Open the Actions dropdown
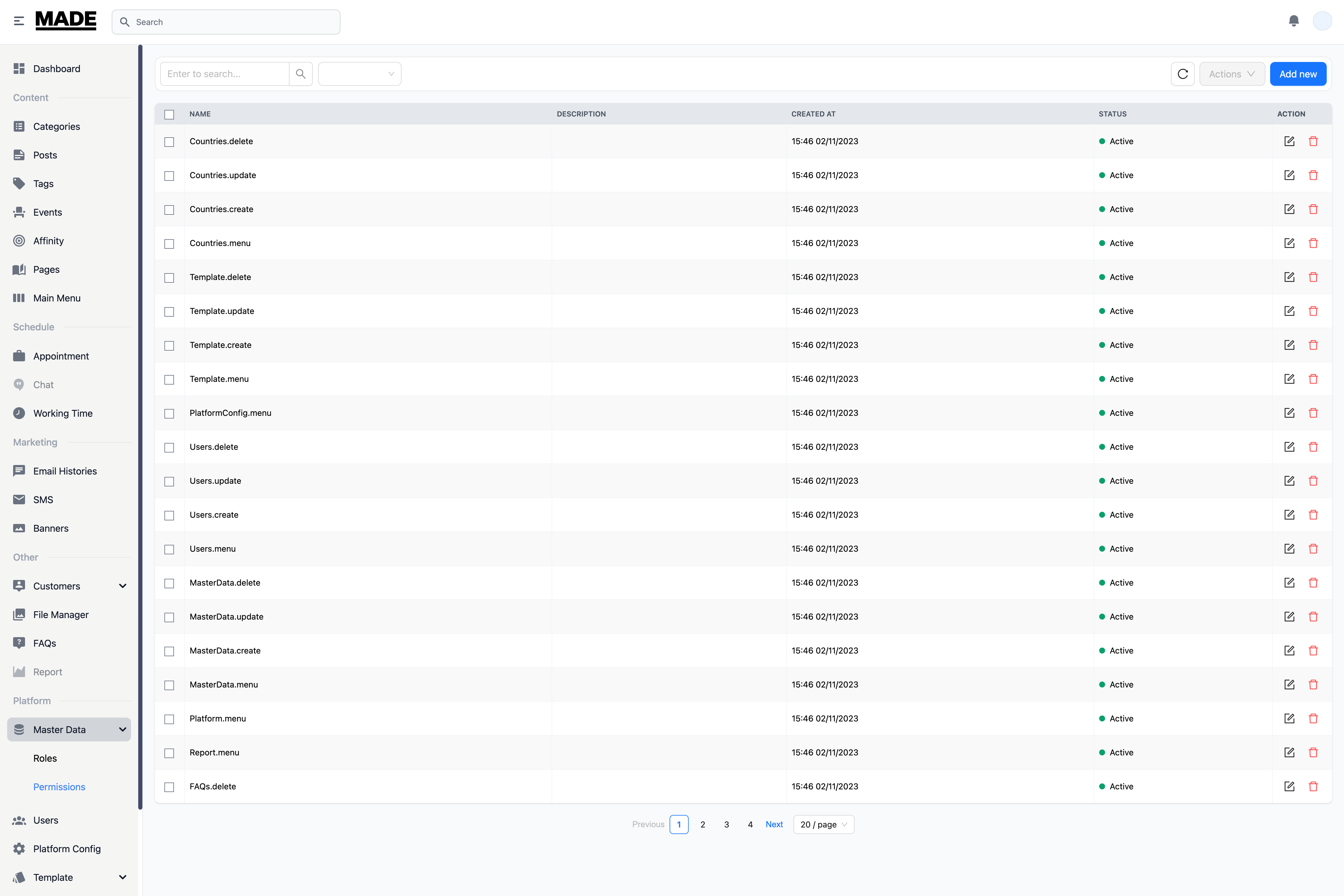 tap(1231, 74)
